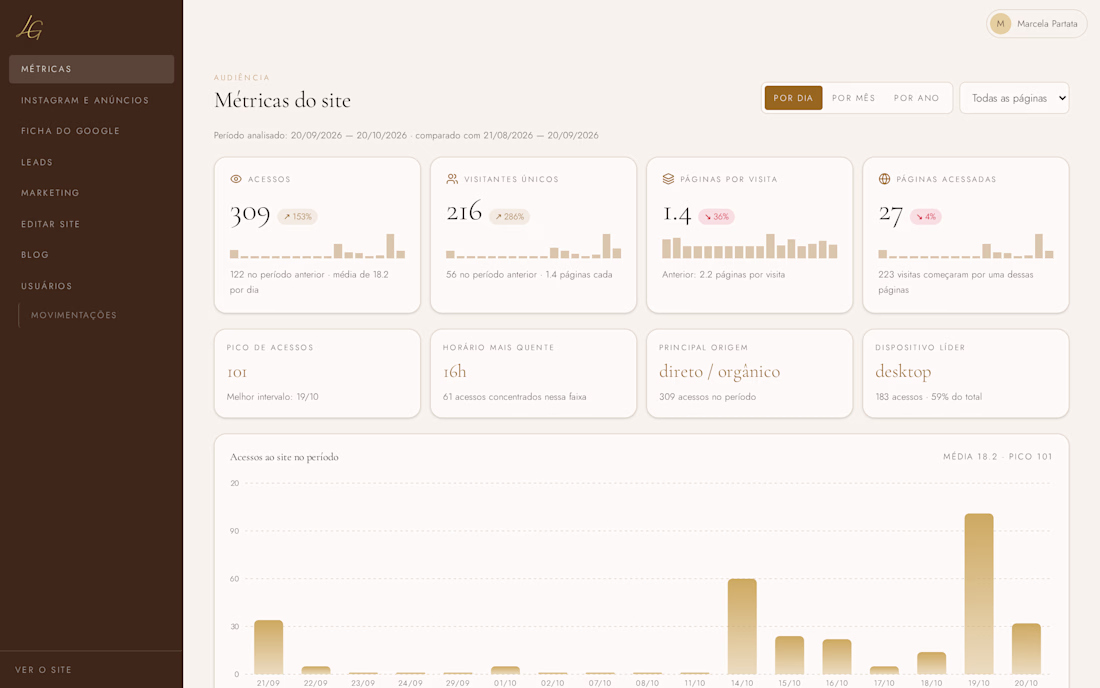The image size is (1100, 688).
Task: Click the layers icon on Páginas por Visita
Action: coord(668,179)
